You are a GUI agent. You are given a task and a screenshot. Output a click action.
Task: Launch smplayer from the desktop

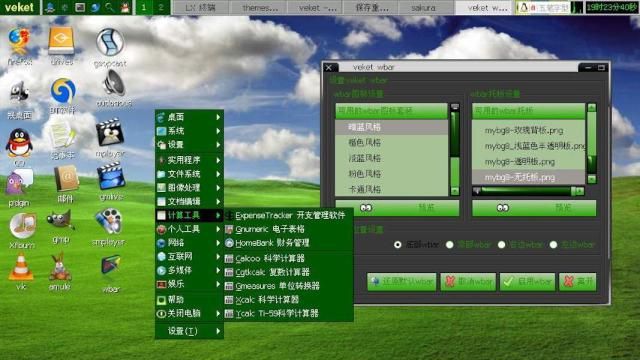[x=109, y=222]
